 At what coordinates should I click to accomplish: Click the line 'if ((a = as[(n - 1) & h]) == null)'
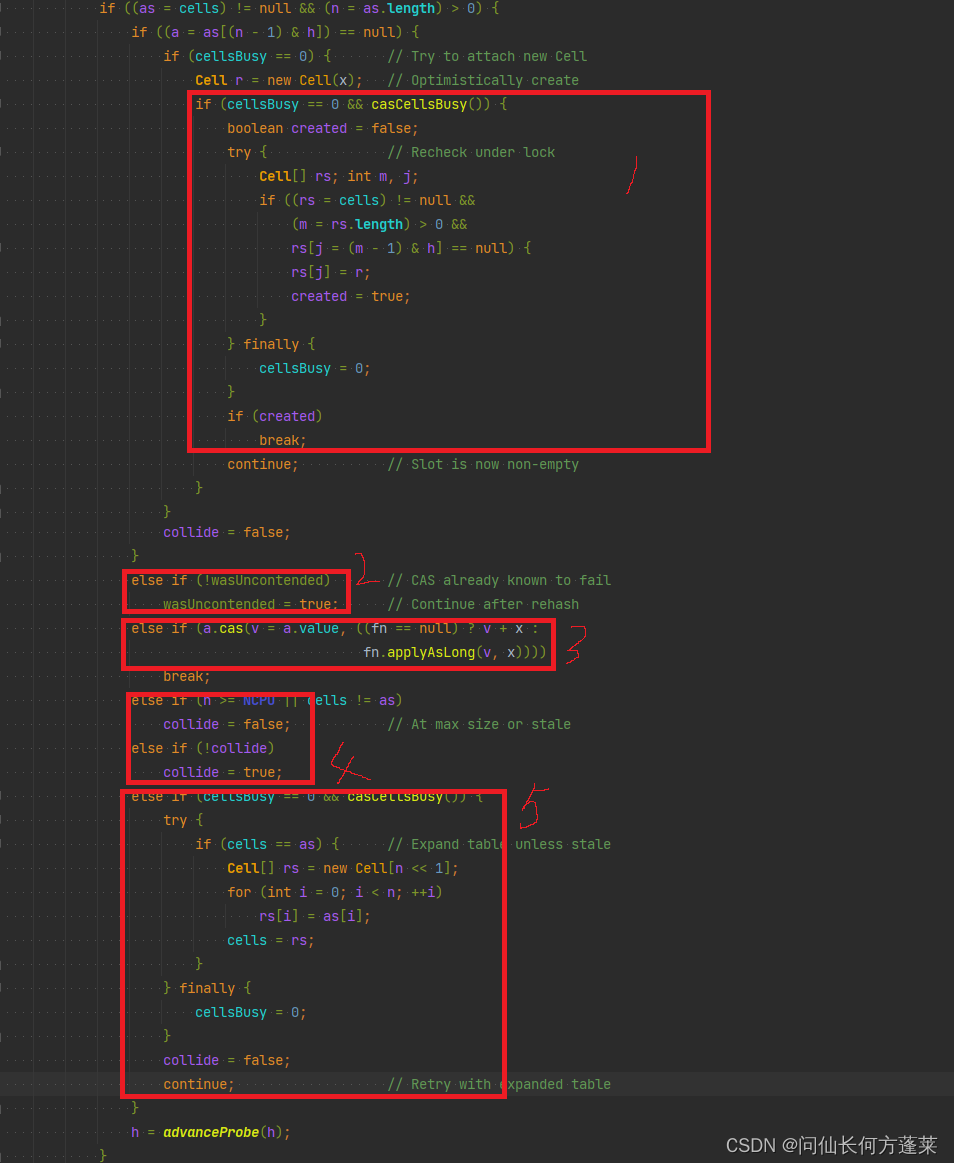click(x=276, y=33)
